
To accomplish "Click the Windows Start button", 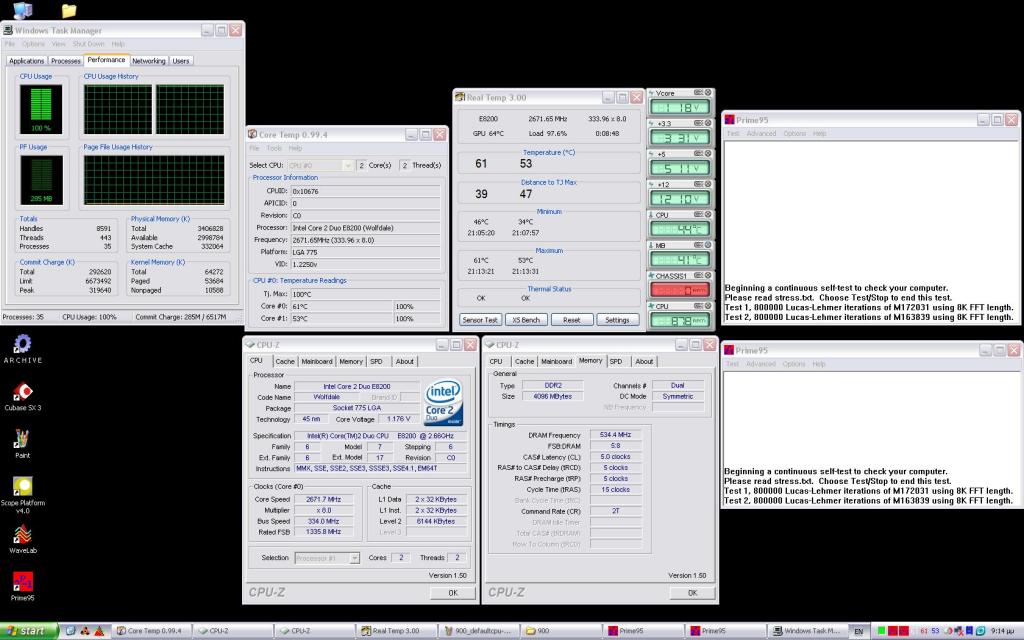I will point(29,631).
